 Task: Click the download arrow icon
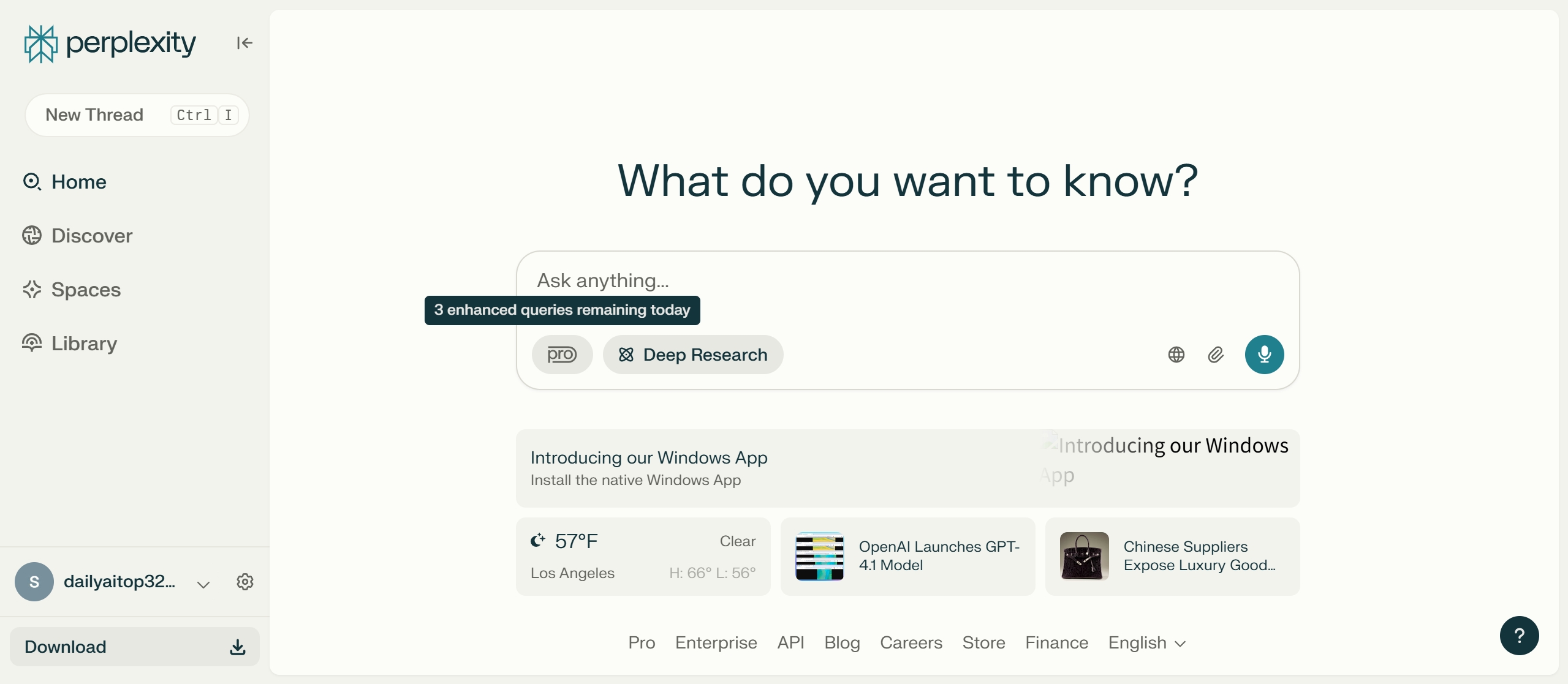click(238, 647)
